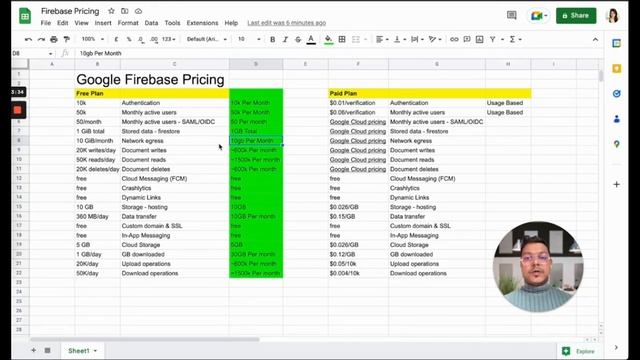Open Keep in the side panel
The width and height of the screenshot is (640, 360).
pyautogui.click(x=616, y=69)
